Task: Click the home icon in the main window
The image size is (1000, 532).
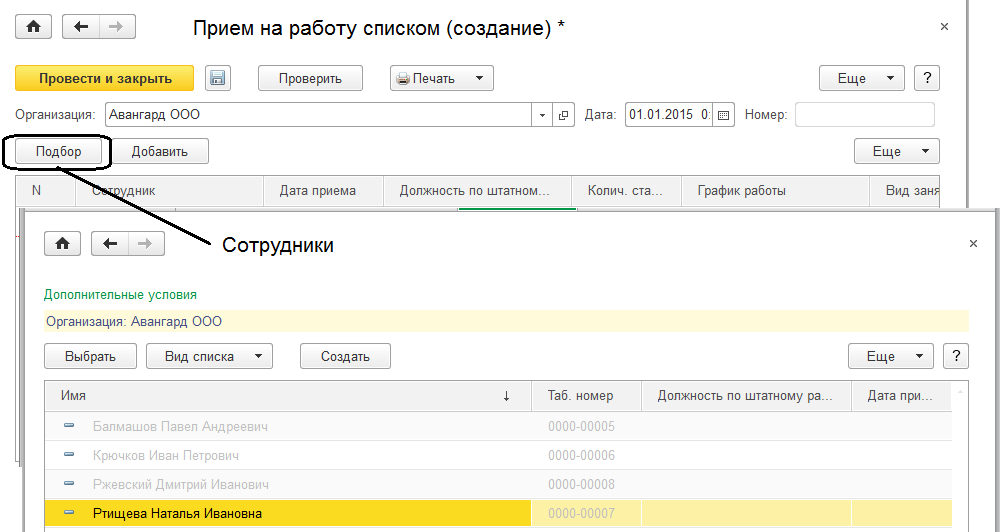Action: 33,27
